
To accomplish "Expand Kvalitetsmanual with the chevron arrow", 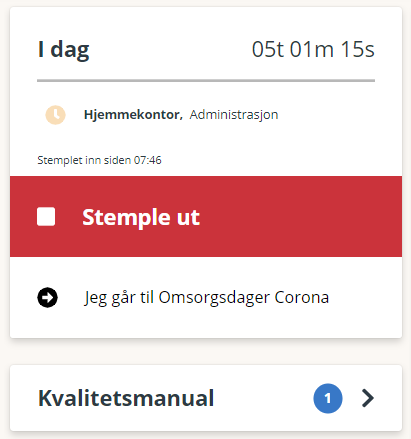I will tap(368, 398).
